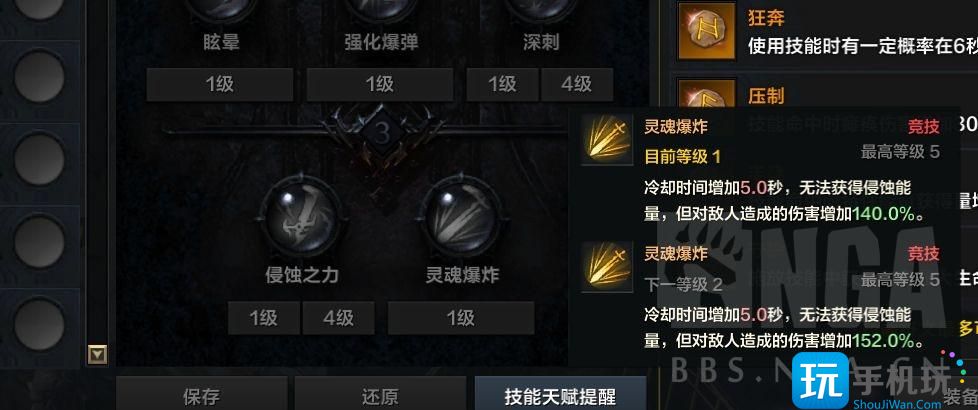The width and height of the screenshot is (978, 410).
Task: Select 1级 under 灵魂爆炸
Action: coord(461,318)
